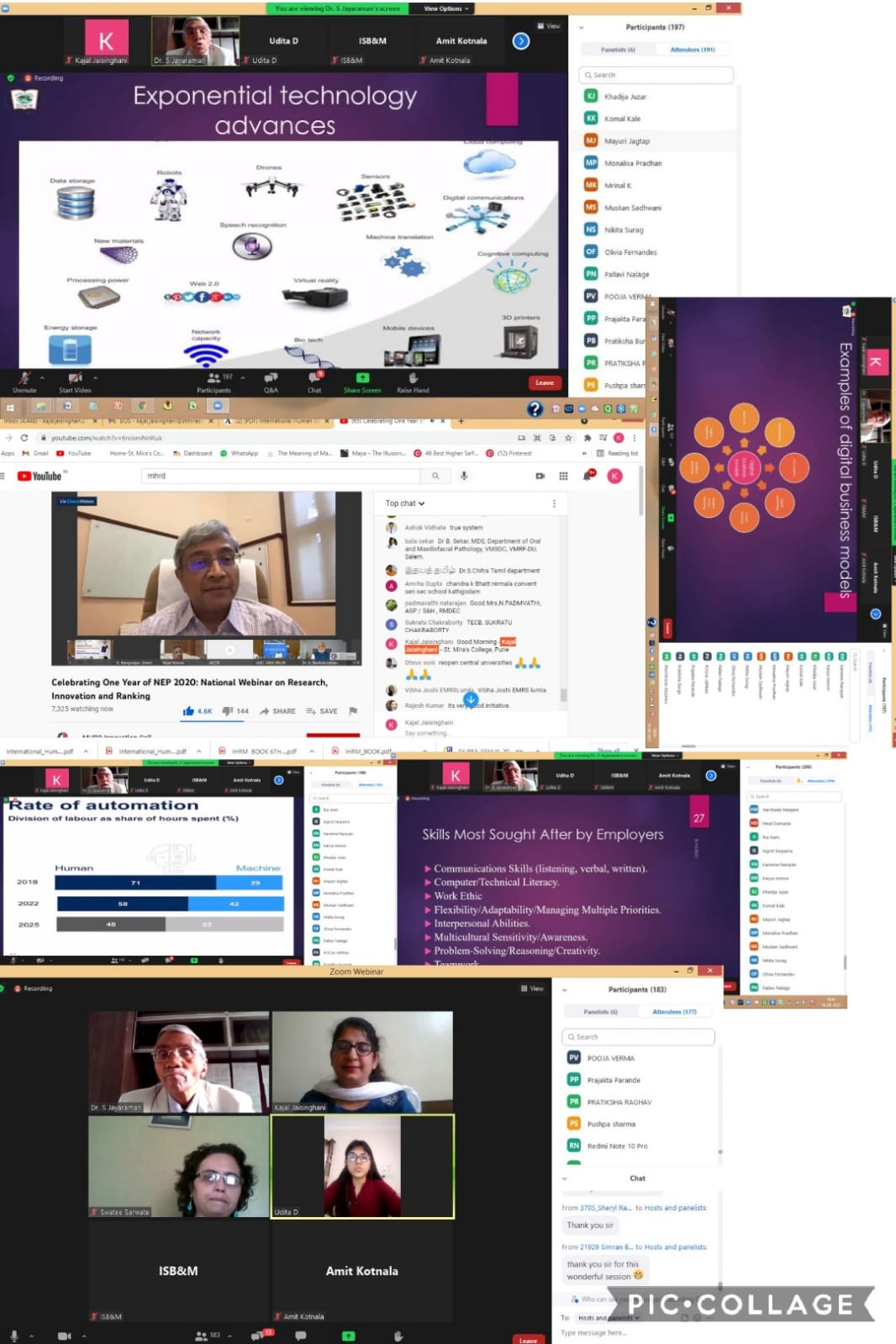896x1344 pixels.
Task: Click blue next arrow beside Amit Kotnala thumbnail
Action: 521,40
